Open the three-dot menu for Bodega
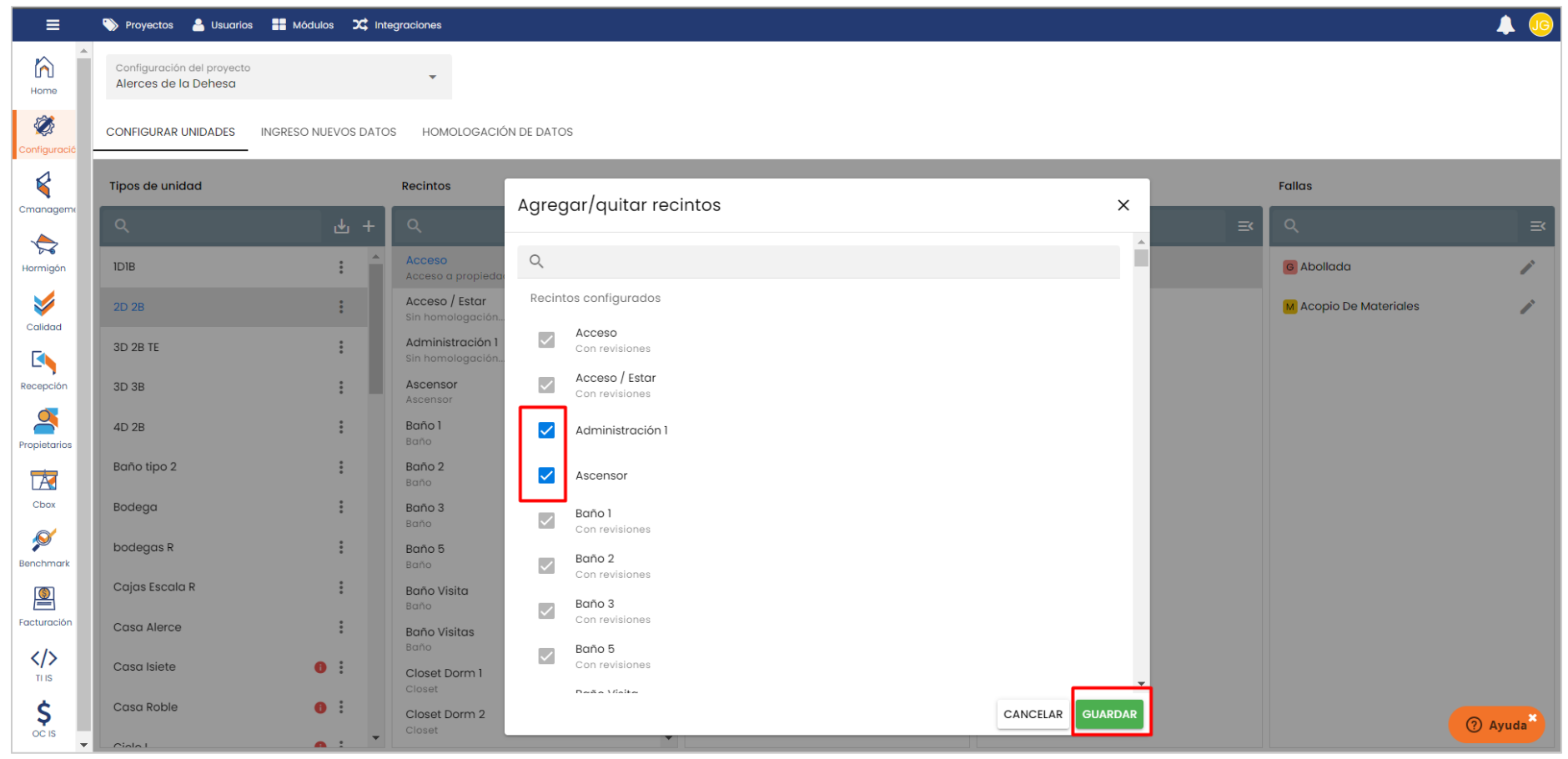This screenshot has width=1568, height=759. [341, 507]
